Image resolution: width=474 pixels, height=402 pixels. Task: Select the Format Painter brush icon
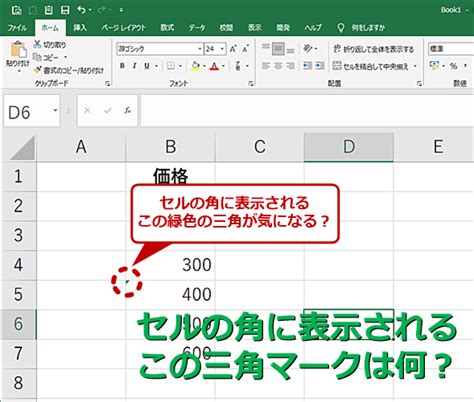click(38, 70)
